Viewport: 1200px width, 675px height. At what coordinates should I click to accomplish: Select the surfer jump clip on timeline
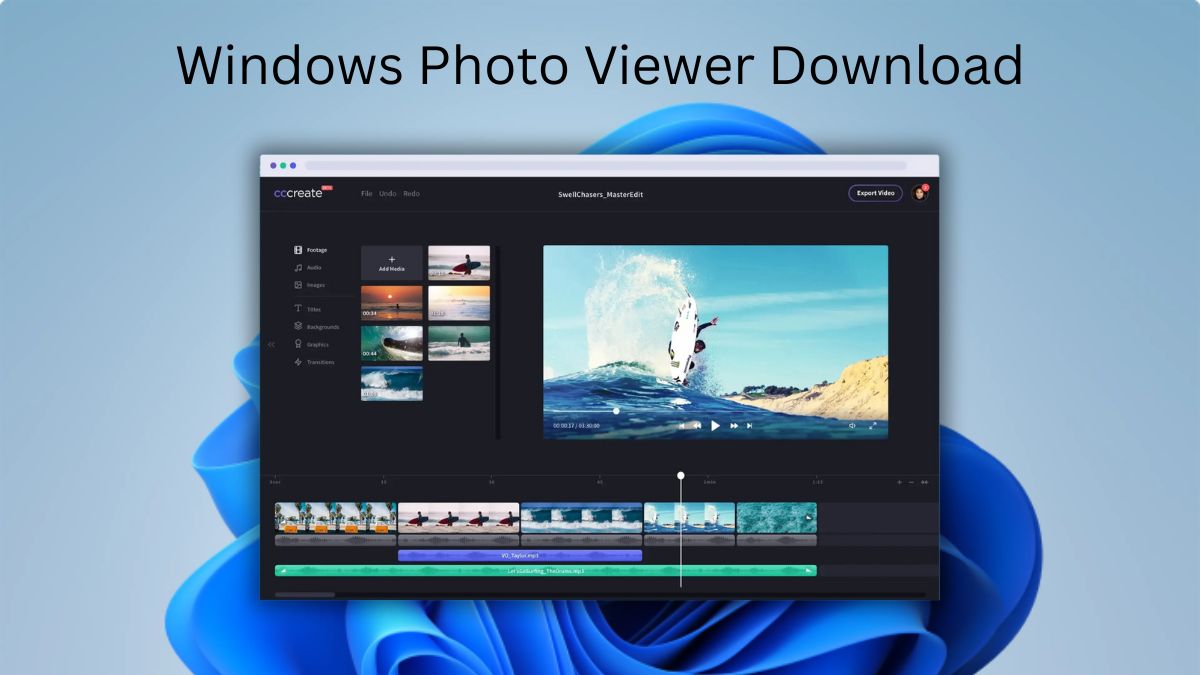(x=689, y=517)
